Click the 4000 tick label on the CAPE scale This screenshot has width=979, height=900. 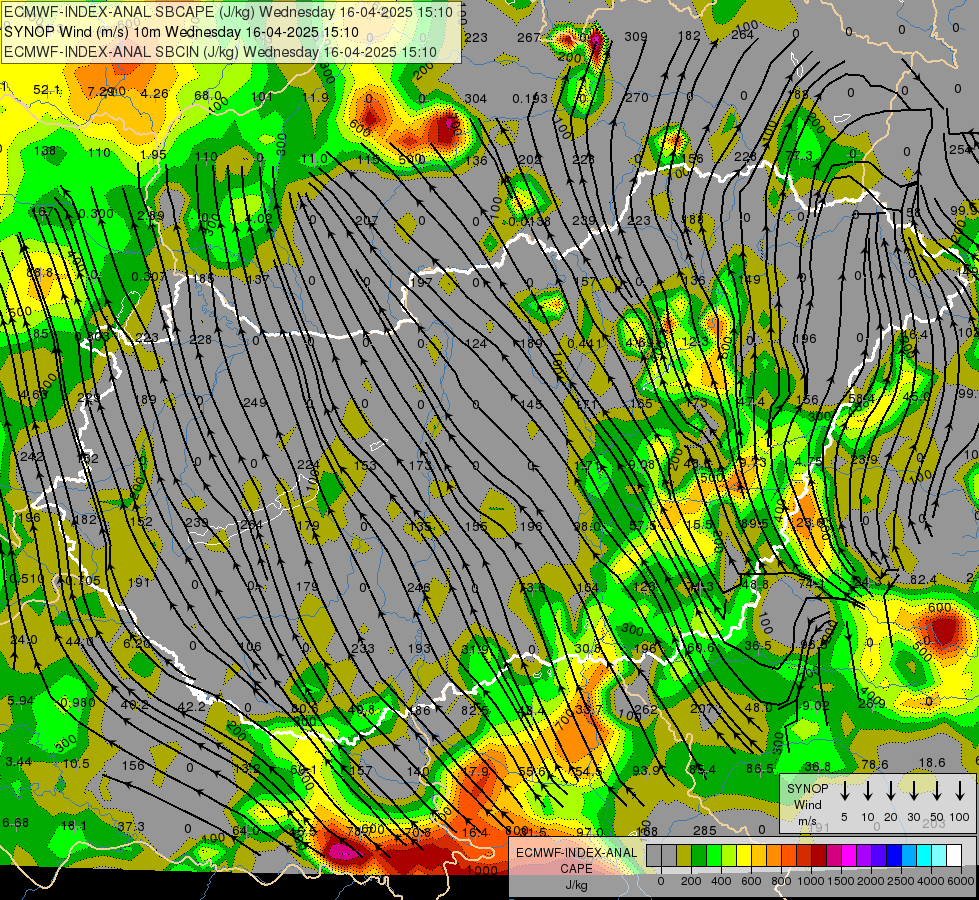tap(932, 881)
